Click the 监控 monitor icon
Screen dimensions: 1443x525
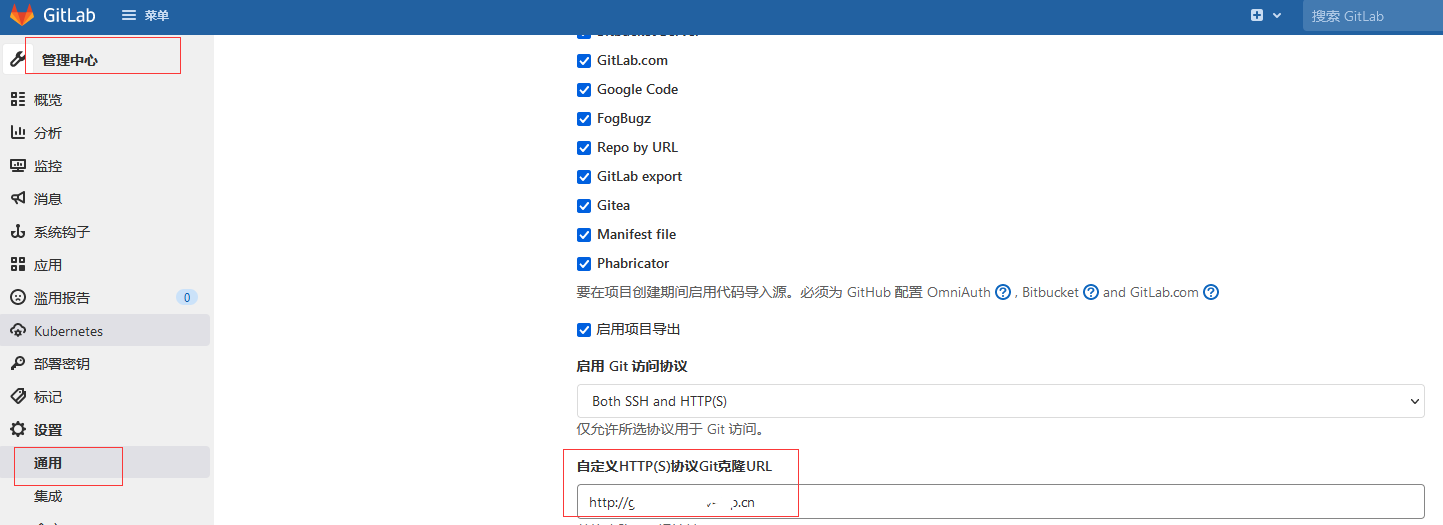click(18, 165)
